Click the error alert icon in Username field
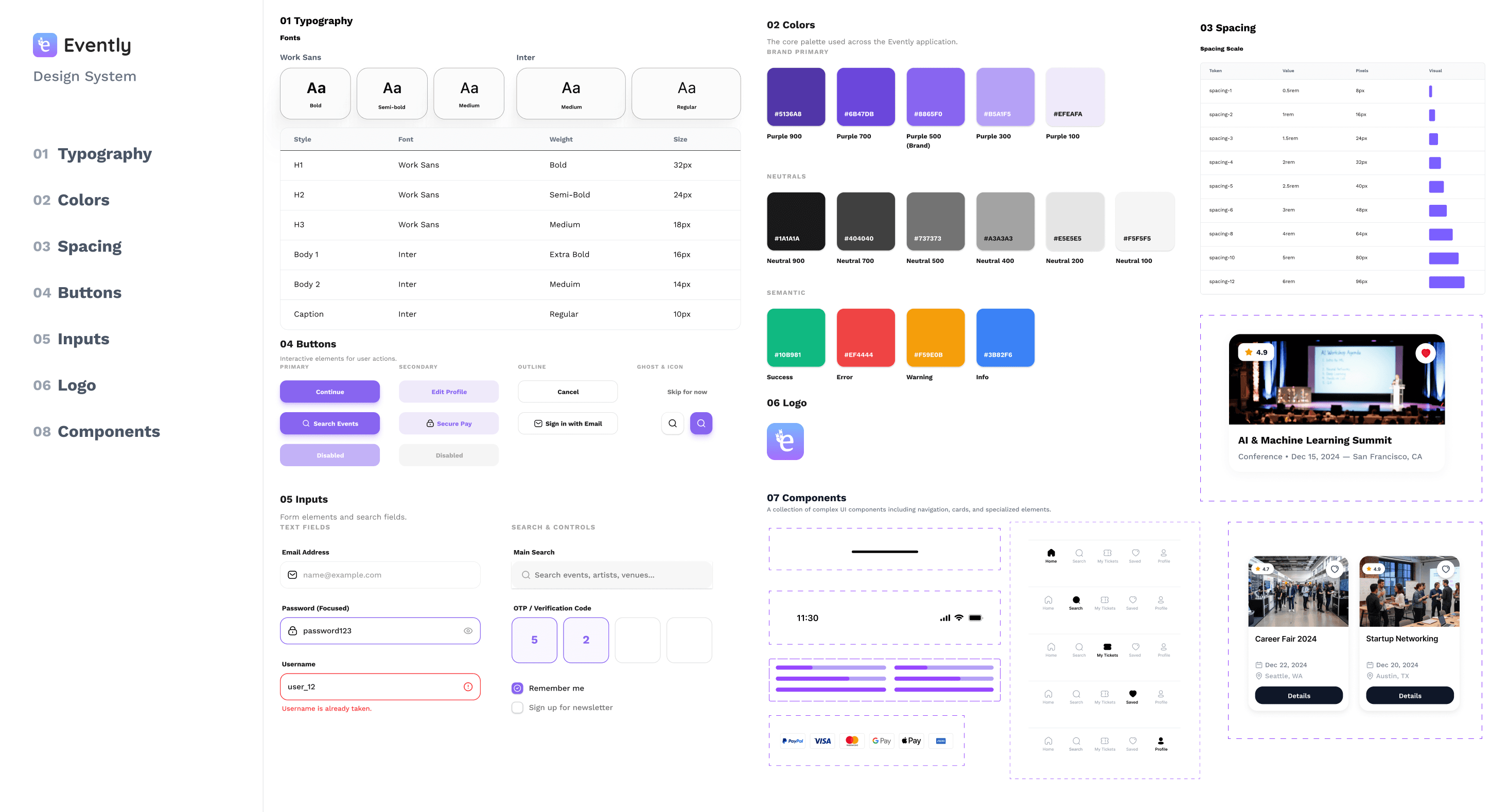The image size is (1508, 812). tap(468, 687)
